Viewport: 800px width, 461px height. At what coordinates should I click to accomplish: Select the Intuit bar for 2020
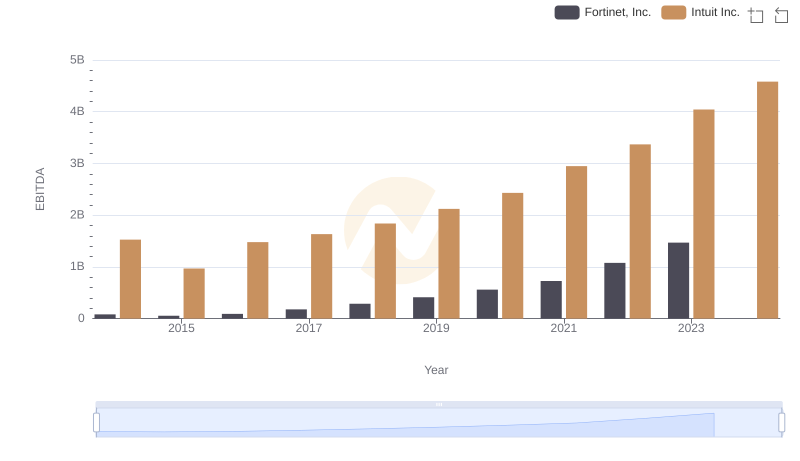[x=512, y=255]
